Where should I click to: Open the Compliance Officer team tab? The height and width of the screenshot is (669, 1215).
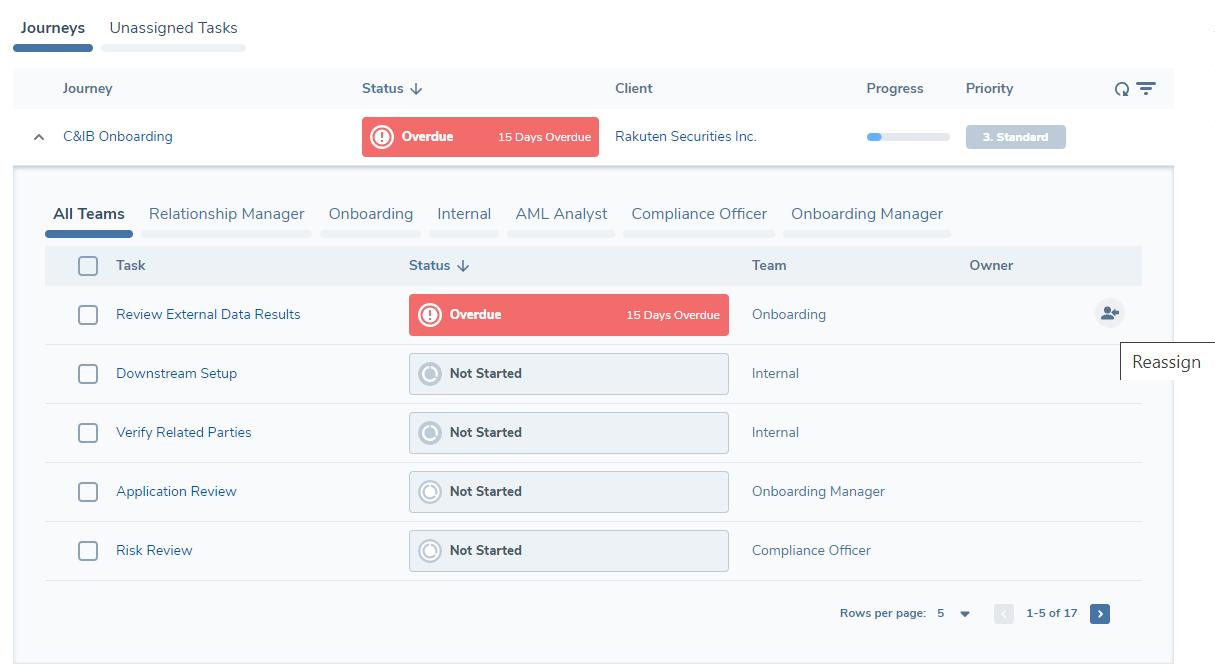(x=699, y=214)
